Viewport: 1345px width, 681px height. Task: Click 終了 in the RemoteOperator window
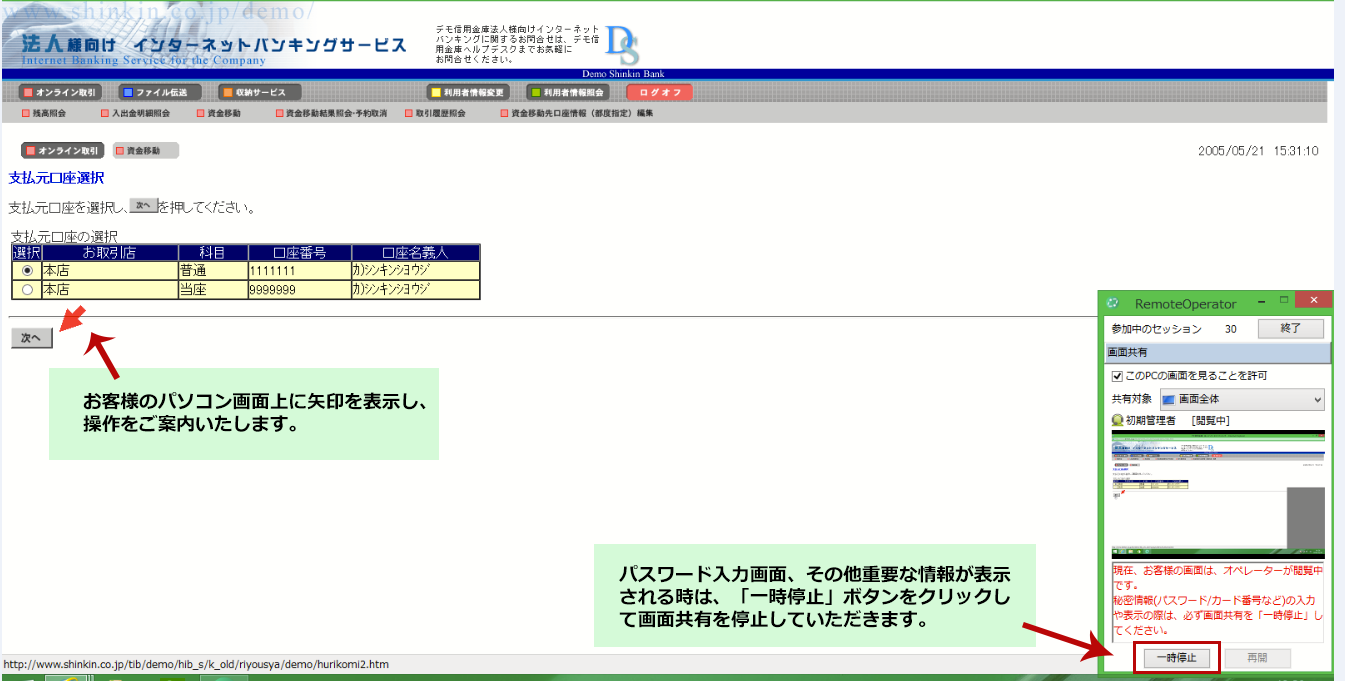point(1290,329)
